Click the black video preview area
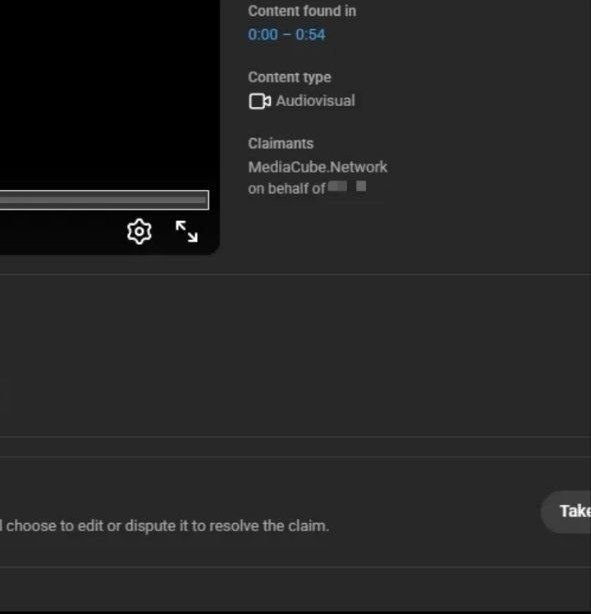This screenshot has height=614, width=591. 109,92
